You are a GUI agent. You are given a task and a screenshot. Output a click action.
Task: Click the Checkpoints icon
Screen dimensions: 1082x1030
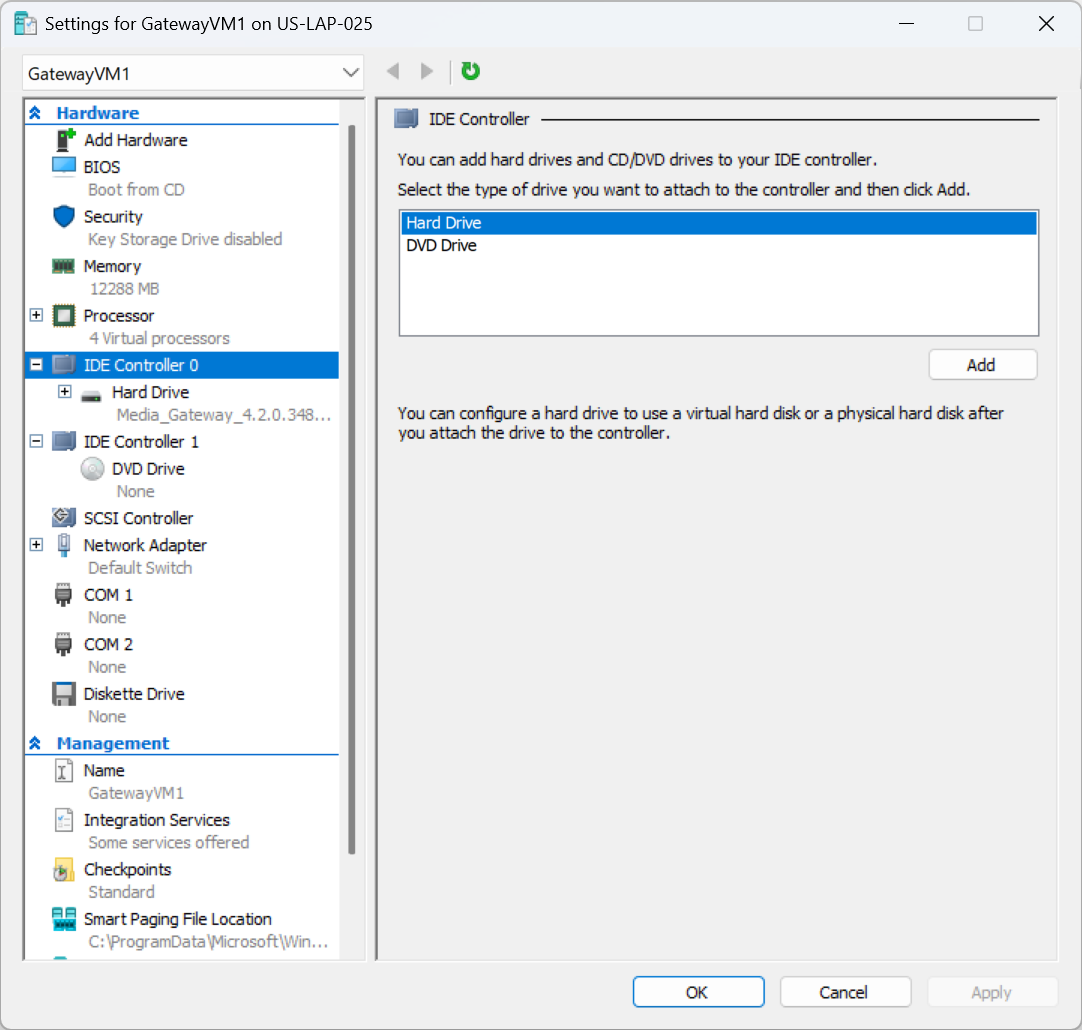tap(63, 870)
